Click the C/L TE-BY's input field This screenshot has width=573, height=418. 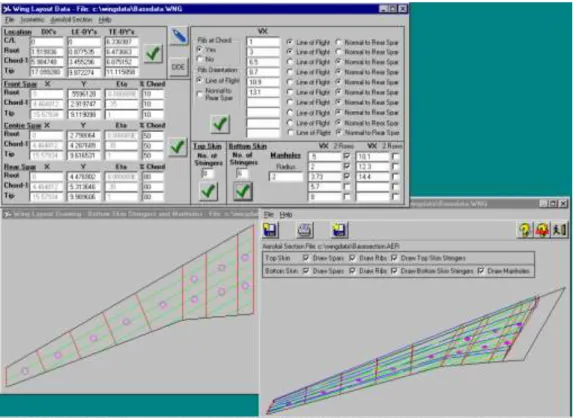tap(122, 42)
